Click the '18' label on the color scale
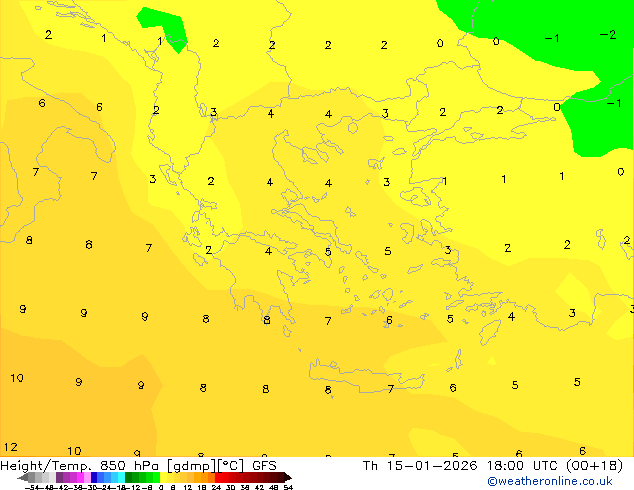 pos(202,487)
